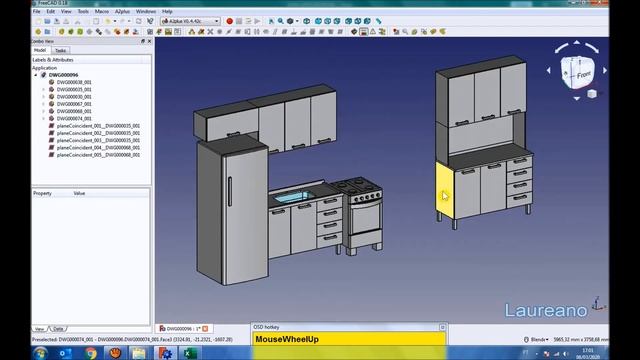Expand the DWG000030_001 tree node

click(x=43, y=97)
